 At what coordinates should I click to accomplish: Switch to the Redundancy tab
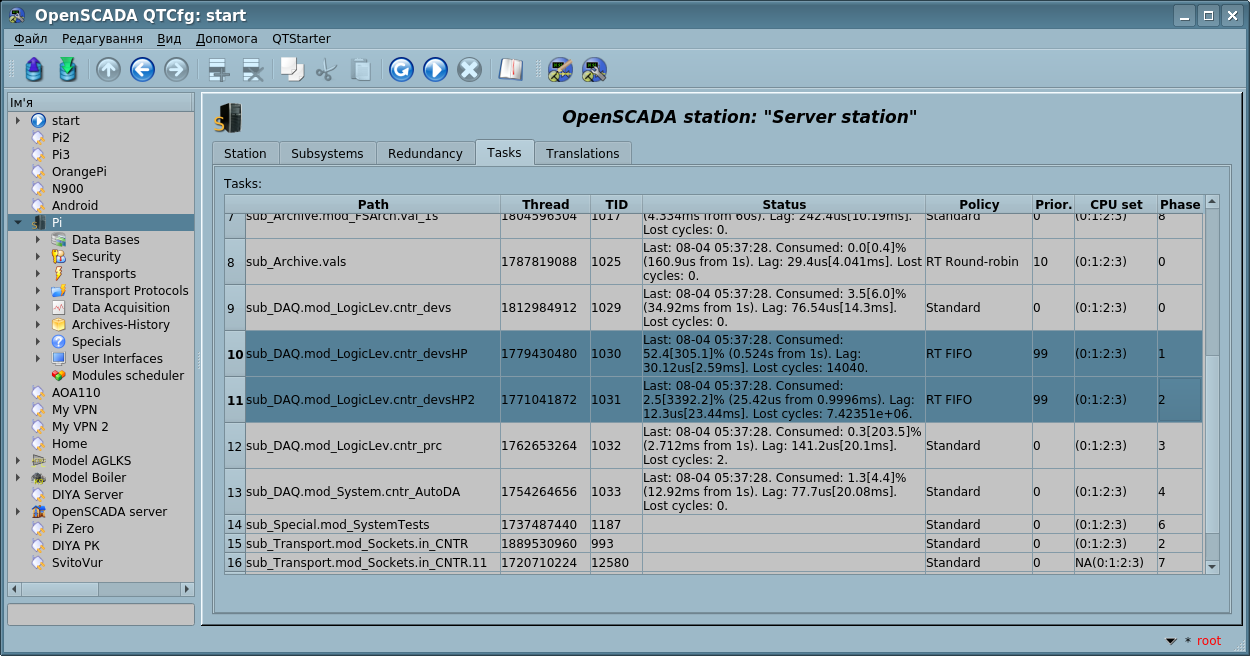(x=425, y=153)
